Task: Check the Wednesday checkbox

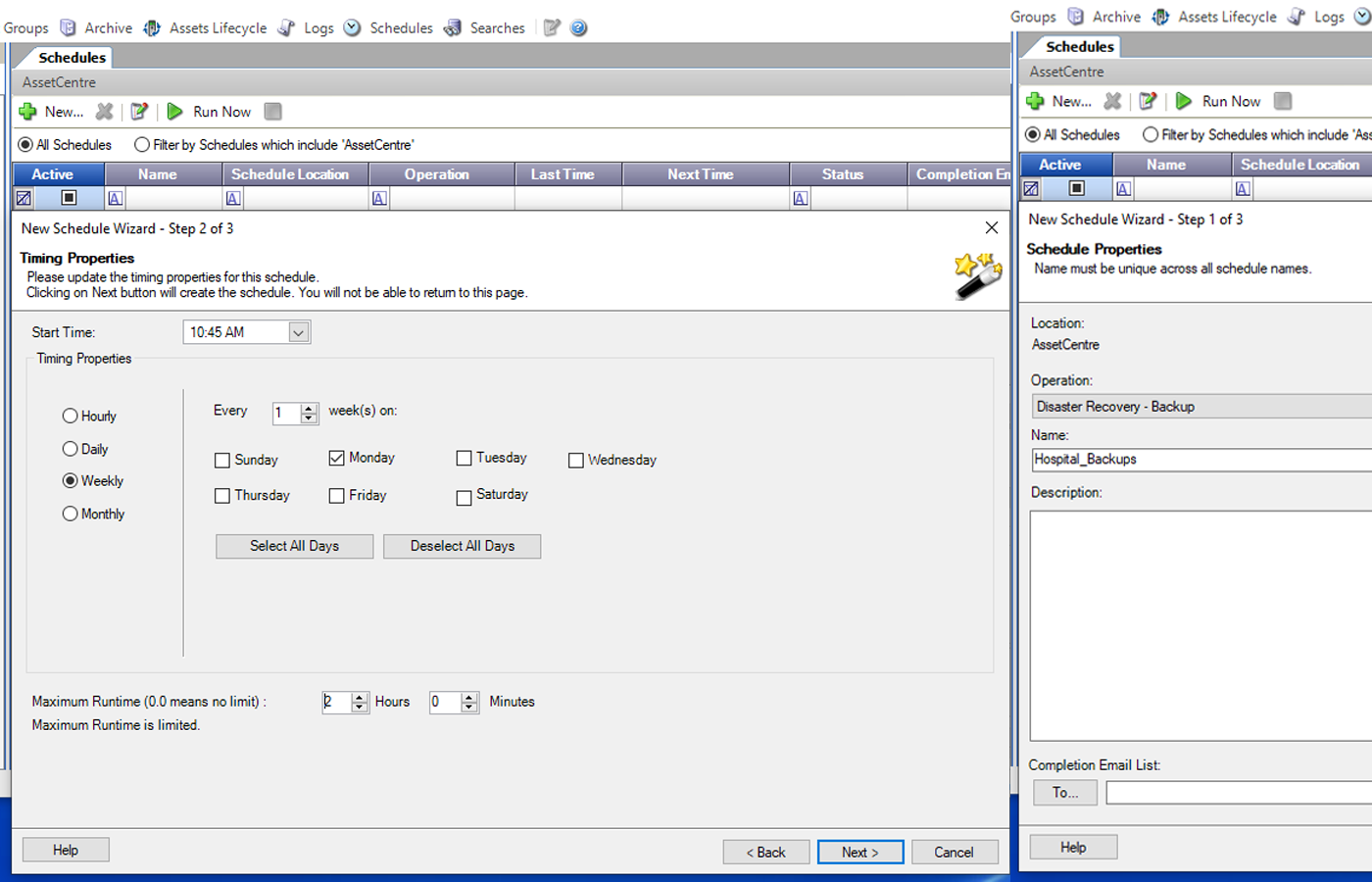Action: 575,460
